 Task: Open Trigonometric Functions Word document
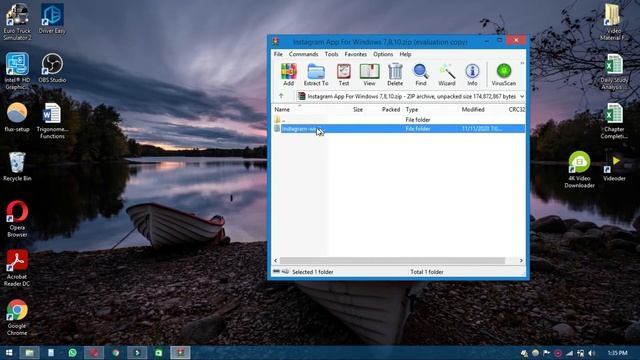coord(52,120)
